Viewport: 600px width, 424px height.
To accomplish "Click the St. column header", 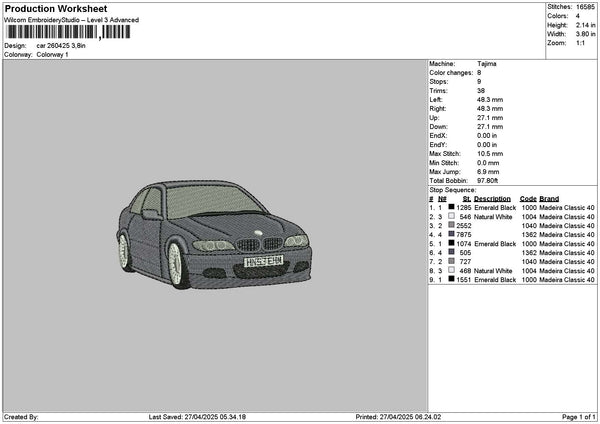I will pyautogui.click(x=466, y=198).
